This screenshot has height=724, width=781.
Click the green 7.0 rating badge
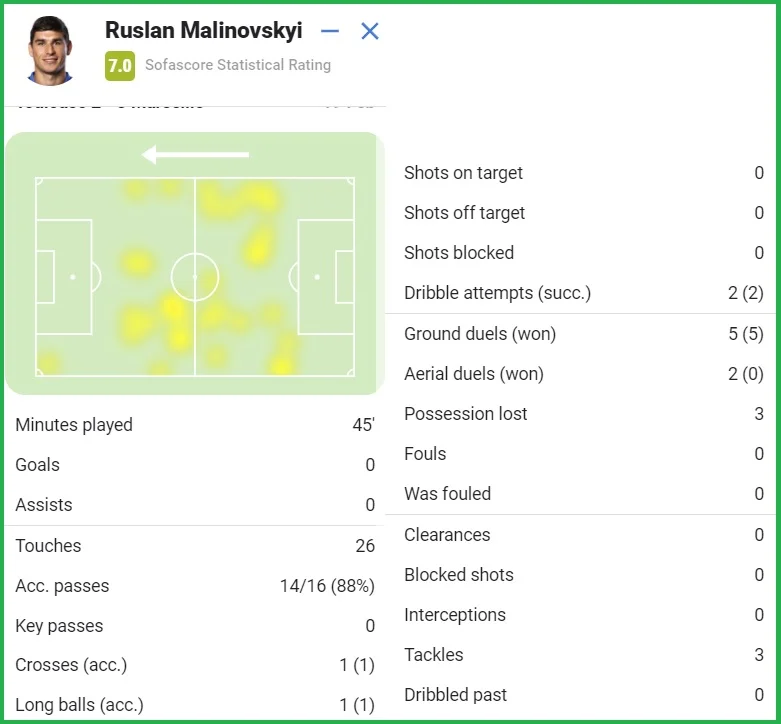tap(119, 66)
